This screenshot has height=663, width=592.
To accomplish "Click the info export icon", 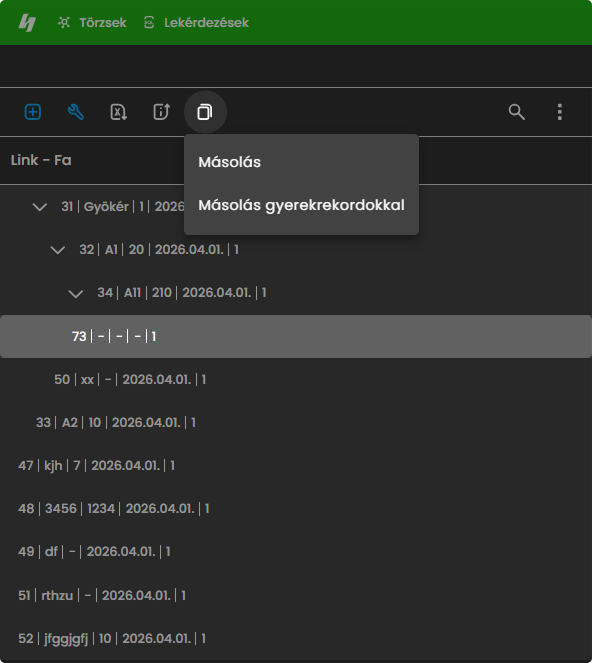I will click(x=162, y=112).
